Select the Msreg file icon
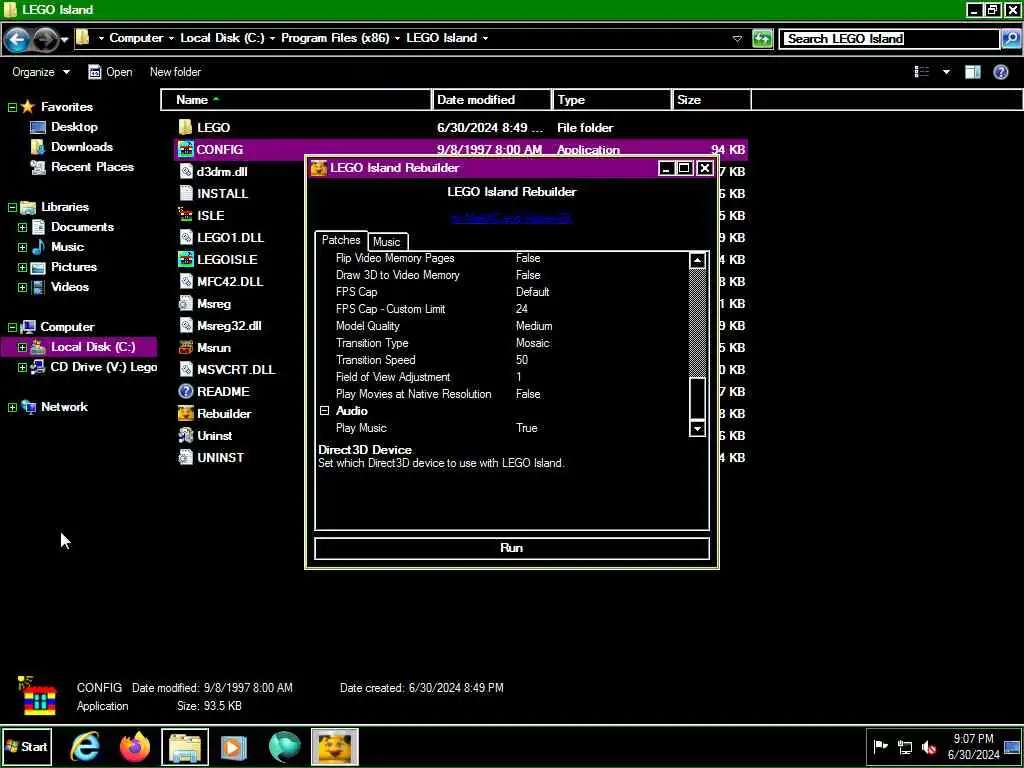Viewport: 1024px width, 768px height. tap(185, 304)
